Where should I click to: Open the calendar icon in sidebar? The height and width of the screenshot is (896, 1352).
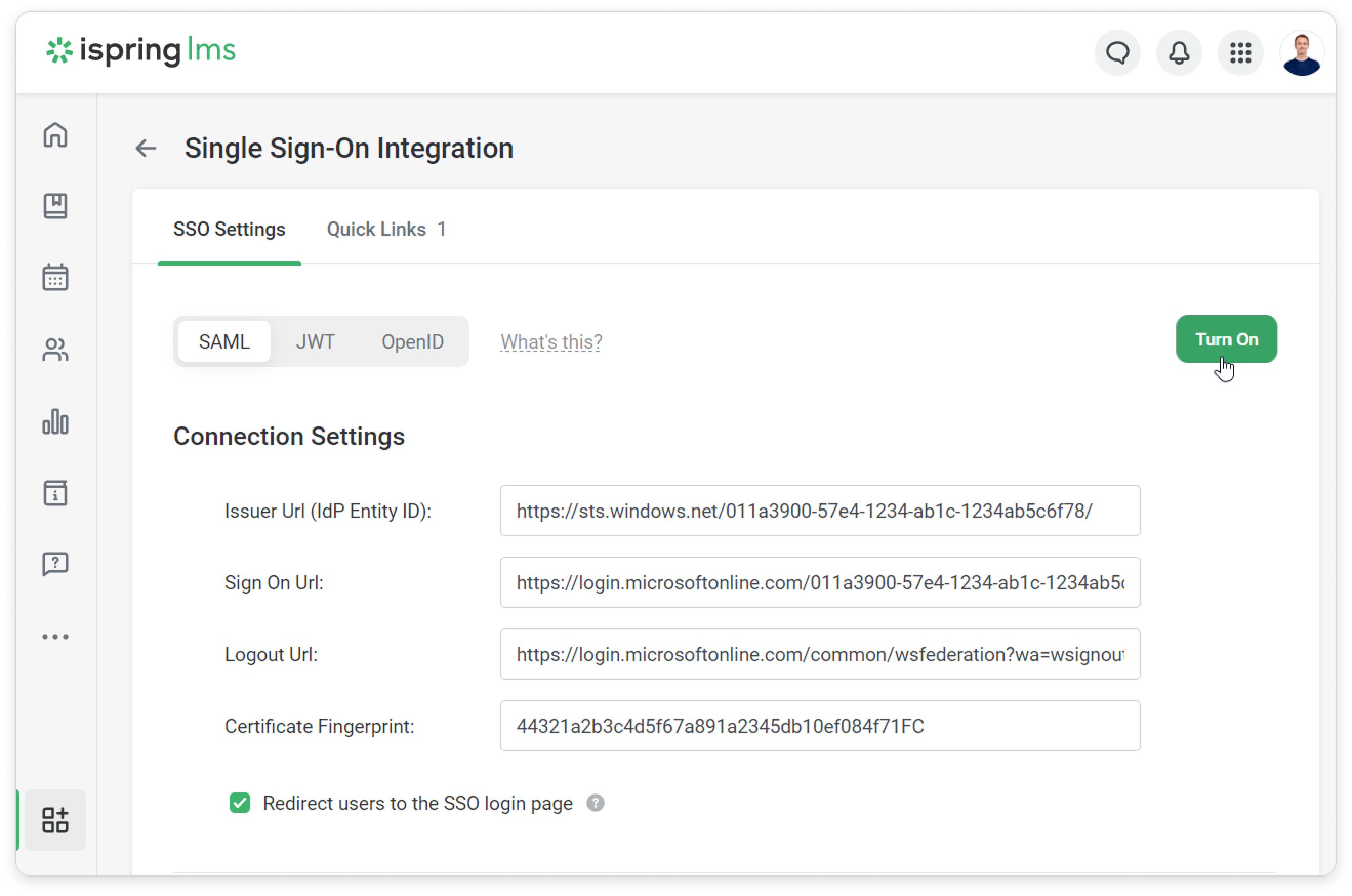click(55, 278)
